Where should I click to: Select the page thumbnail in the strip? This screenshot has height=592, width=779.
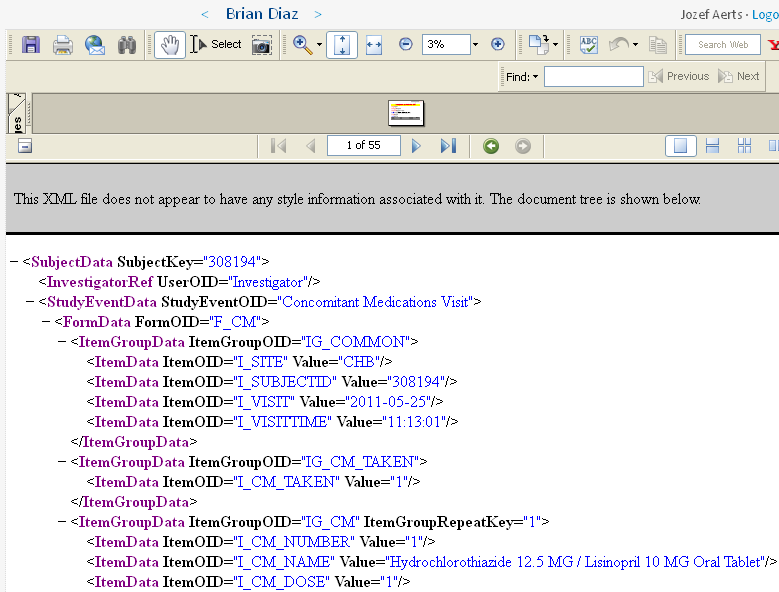click(407, 113)
